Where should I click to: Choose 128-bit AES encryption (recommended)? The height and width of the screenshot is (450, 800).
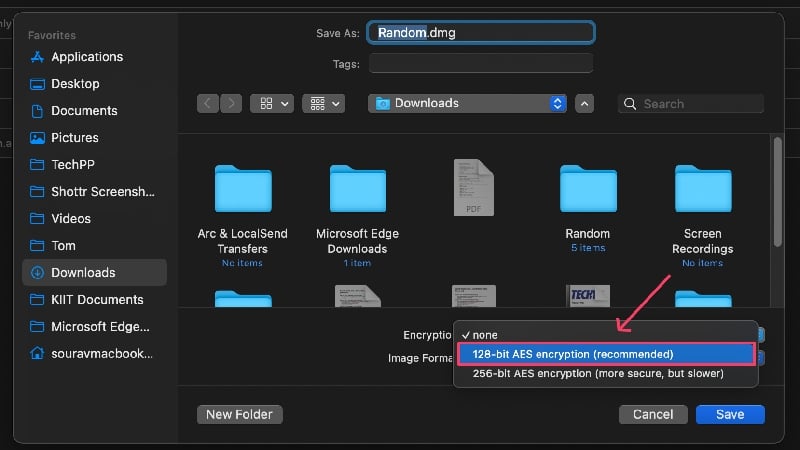coord(606,354)
